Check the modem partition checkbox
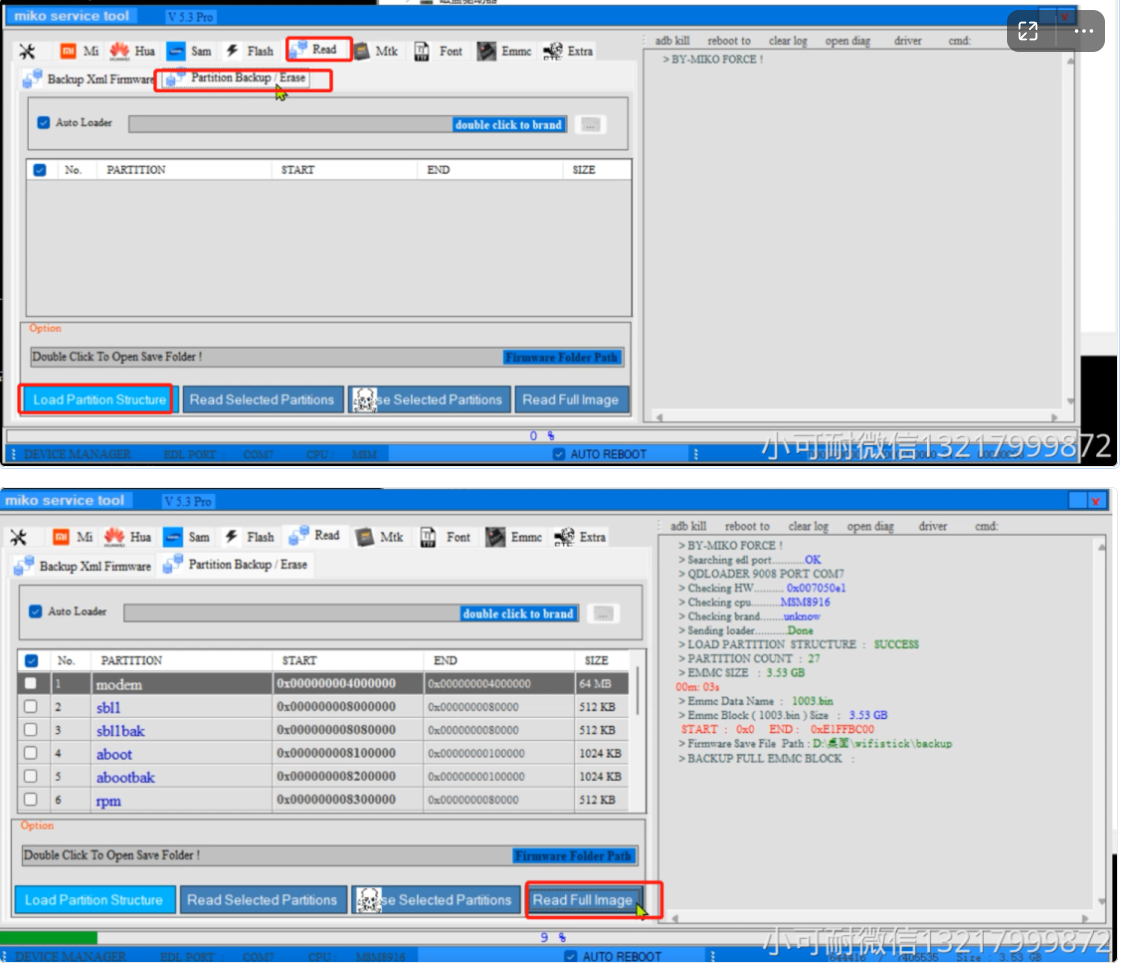 (31, 684)
